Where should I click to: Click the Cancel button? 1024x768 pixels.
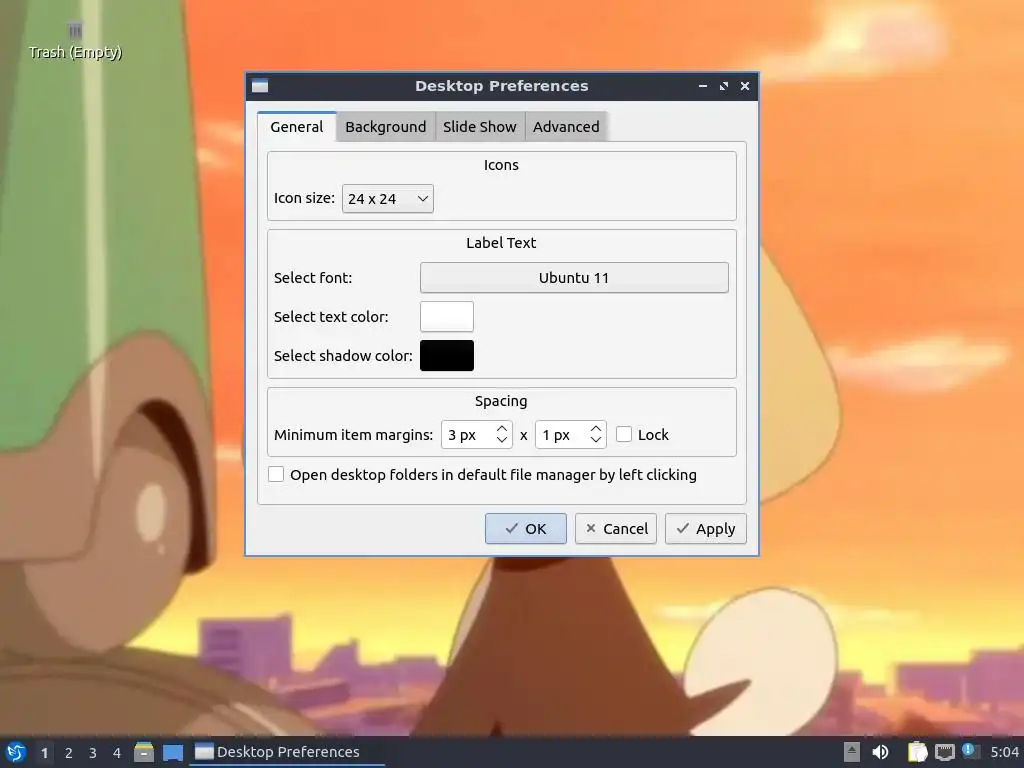click(x=616, y=528)
